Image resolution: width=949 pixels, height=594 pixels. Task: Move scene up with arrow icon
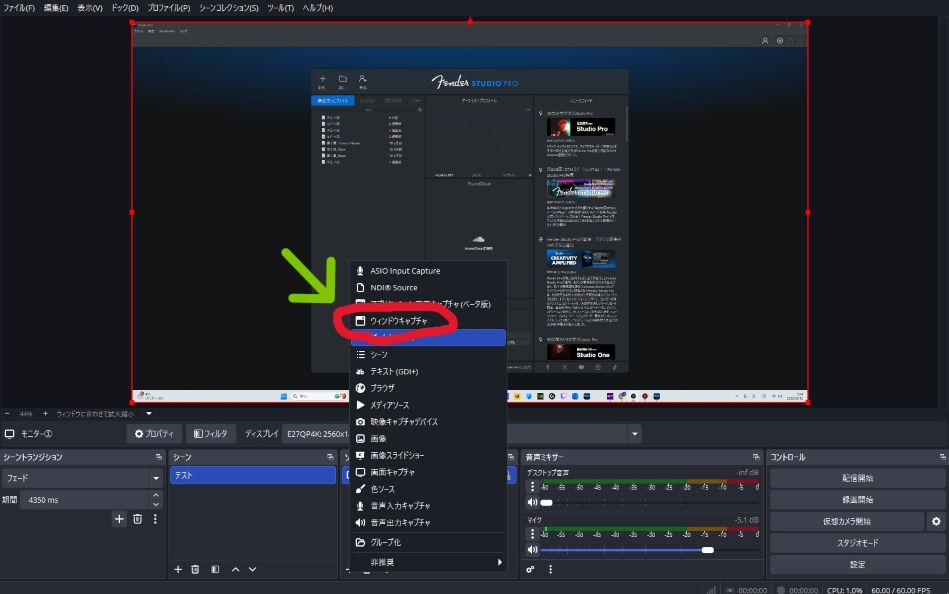[x=235, y=569]
